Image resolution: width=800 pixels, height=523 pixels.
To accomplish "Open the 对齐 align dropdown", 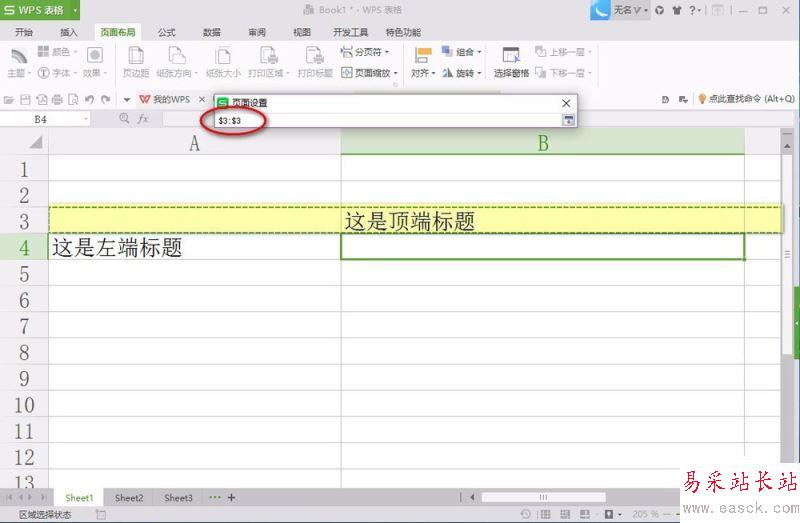I will pos(423,62).
